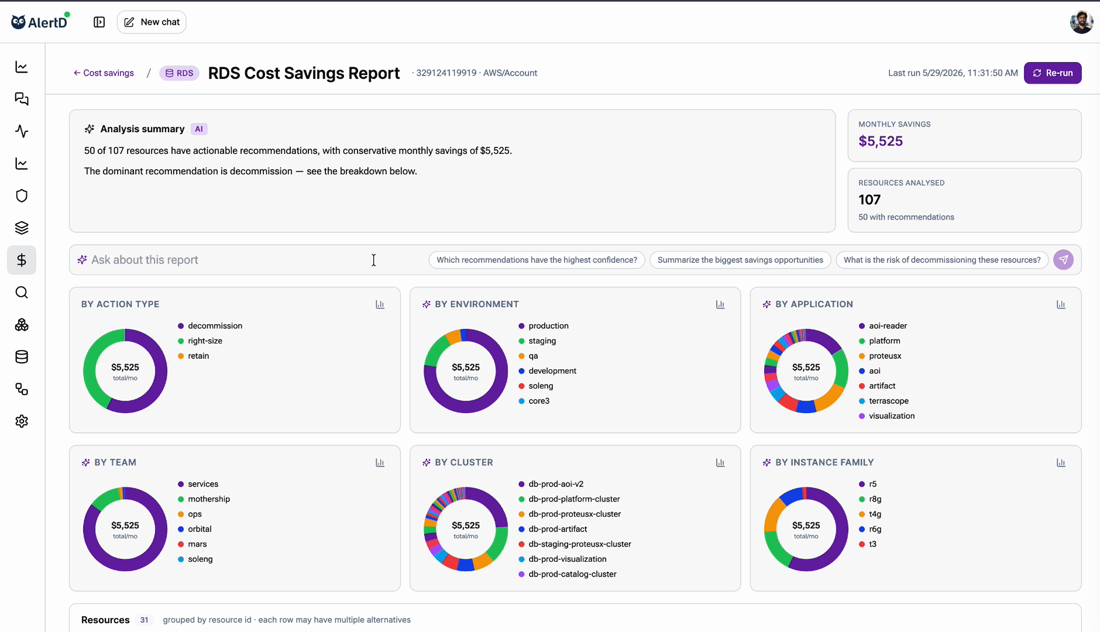Open the magnifier search sidebar icon

[x=22, y=293]
